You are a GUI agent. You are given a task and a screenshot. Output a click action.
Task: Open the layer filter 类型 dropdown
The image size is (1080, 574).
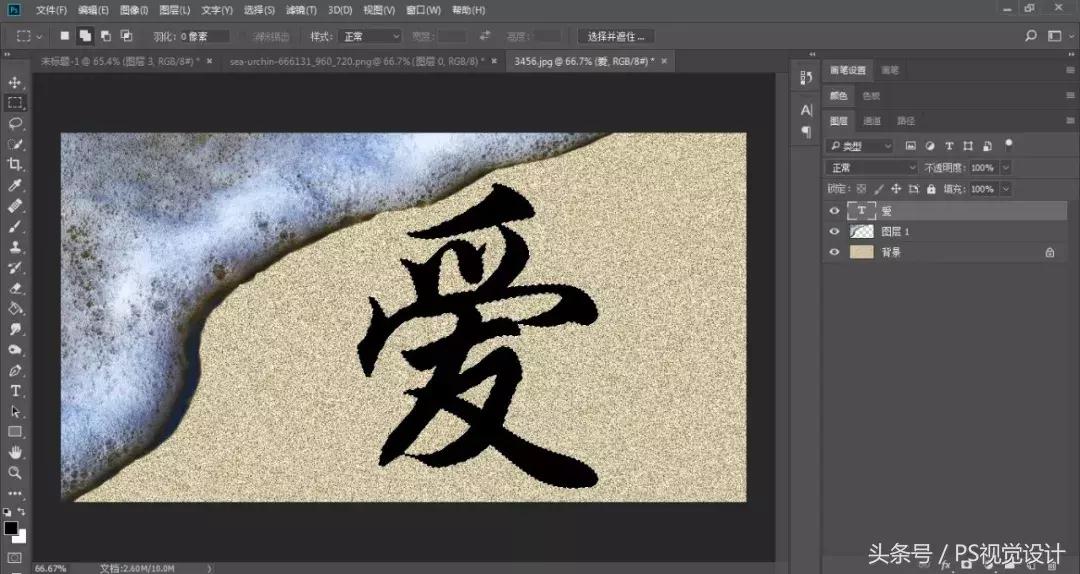(x=860, y=146)
